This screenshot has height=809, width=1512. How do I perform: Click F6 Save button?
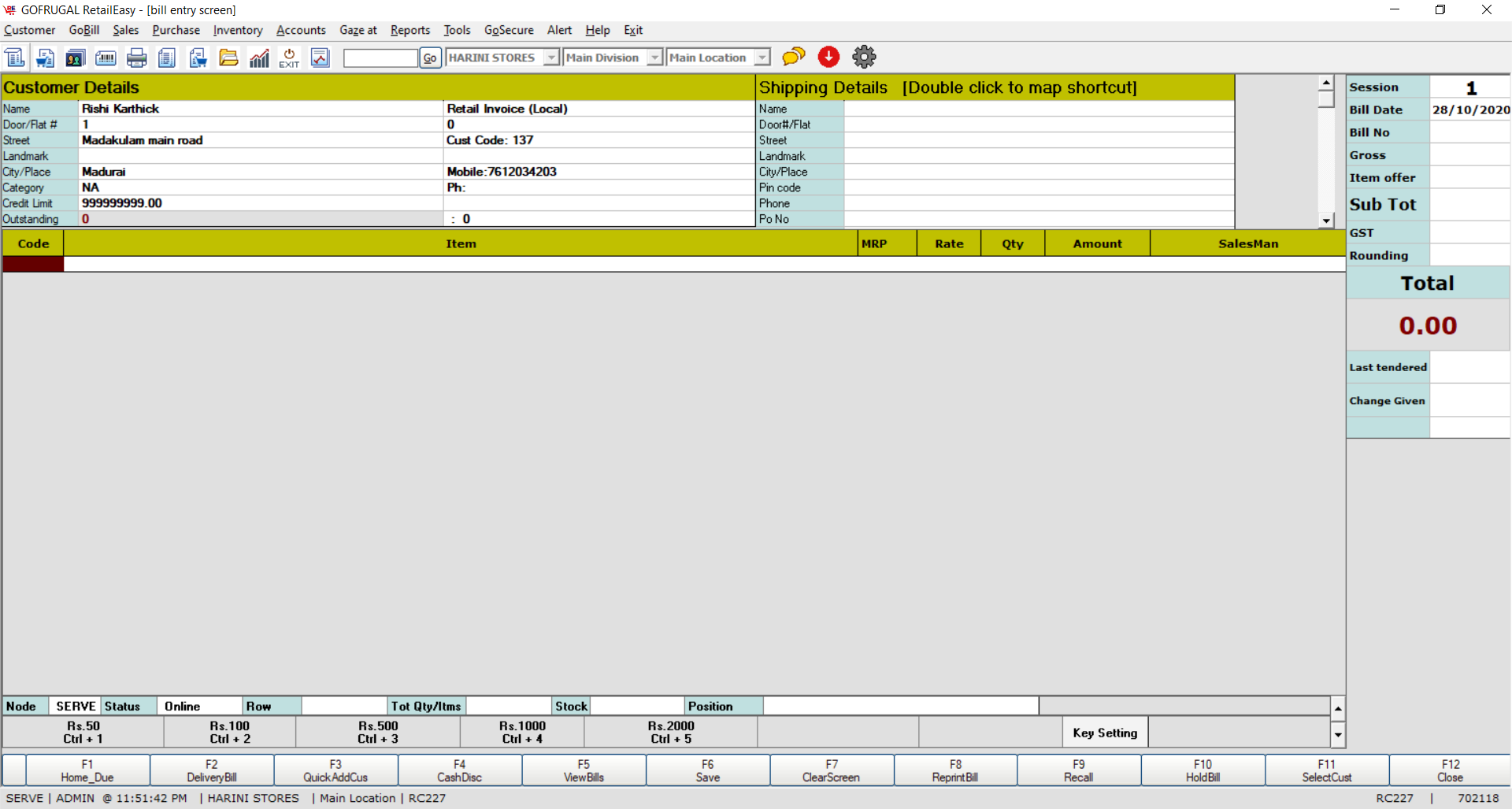[x=708, y=770]
